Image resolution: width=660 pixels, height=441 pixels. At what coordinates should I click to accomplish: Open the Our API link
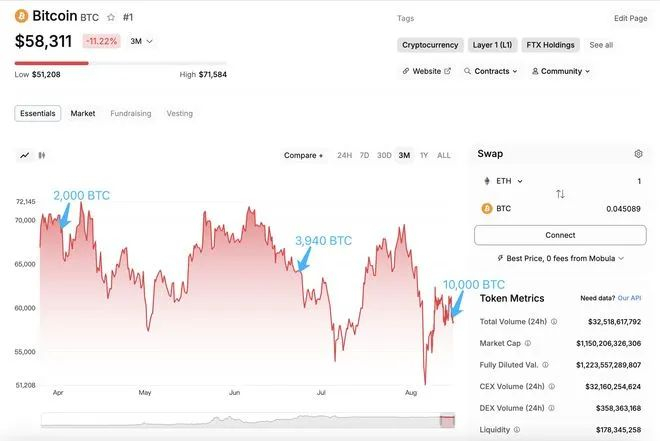[629, 298]
